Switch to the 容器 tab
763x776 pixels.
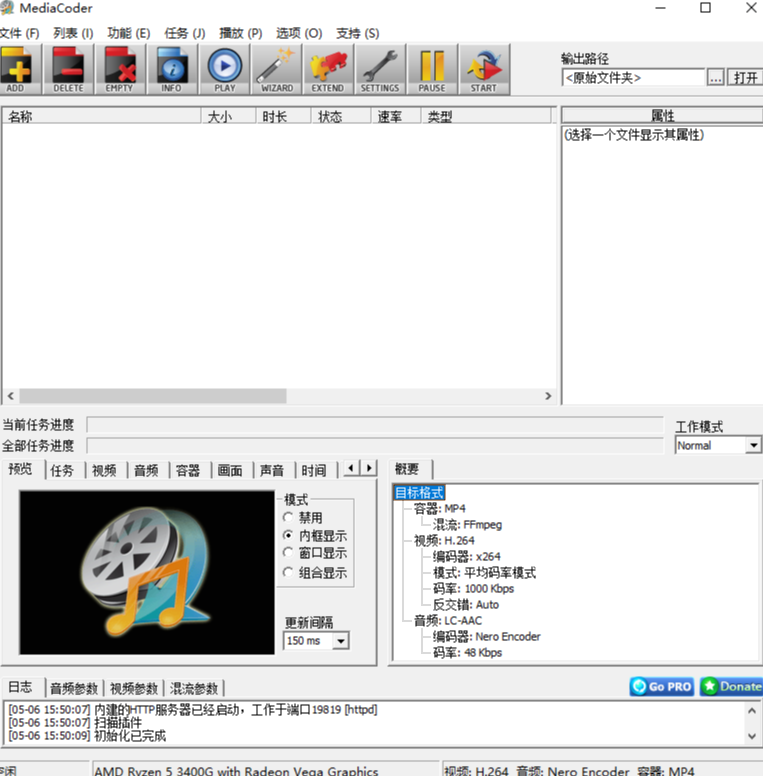coord(188,470)
